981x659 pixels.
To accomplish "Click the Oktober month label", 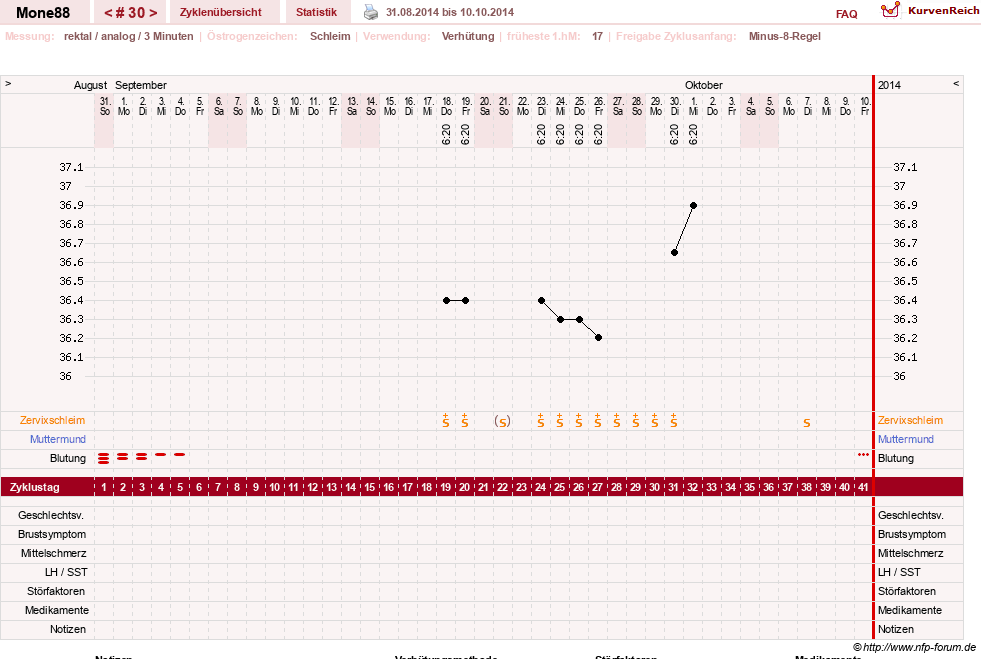I will [x=704, y=85].
